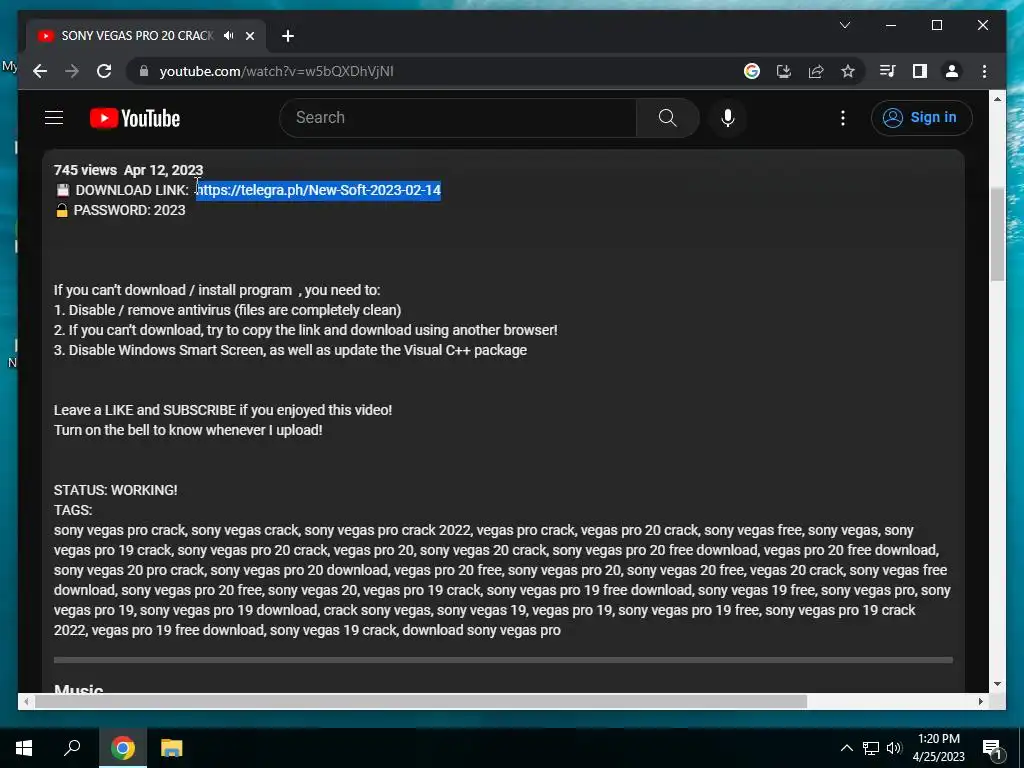Viewport: 1024px width, 768px height.
Task: Close the SONY VEGAS PRO 20 CRACK tab
Action: coord(249,36)
